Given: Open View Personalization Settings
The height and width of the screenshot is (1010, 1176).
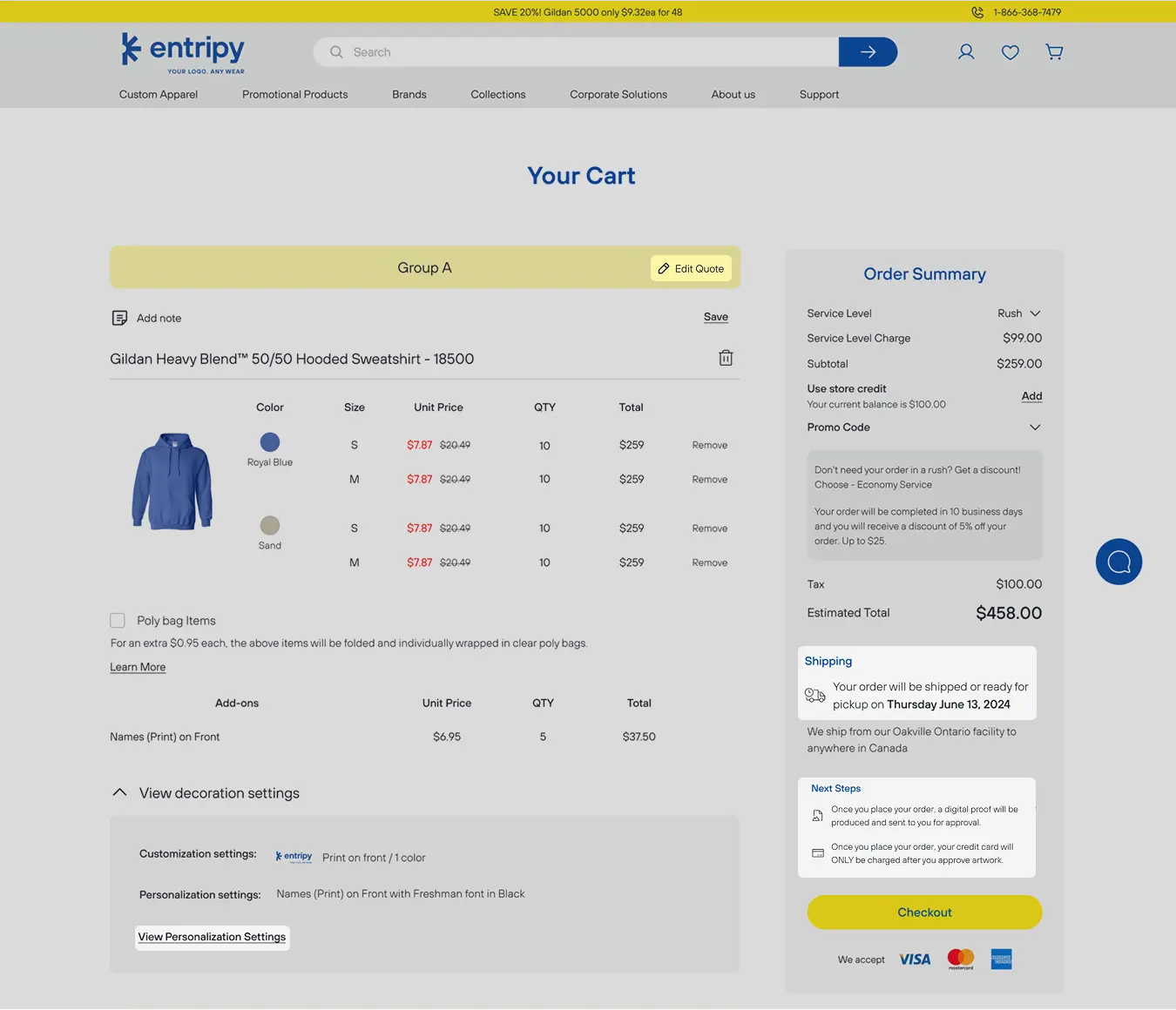Looking at the screenshot, I should tap(212, 937).
